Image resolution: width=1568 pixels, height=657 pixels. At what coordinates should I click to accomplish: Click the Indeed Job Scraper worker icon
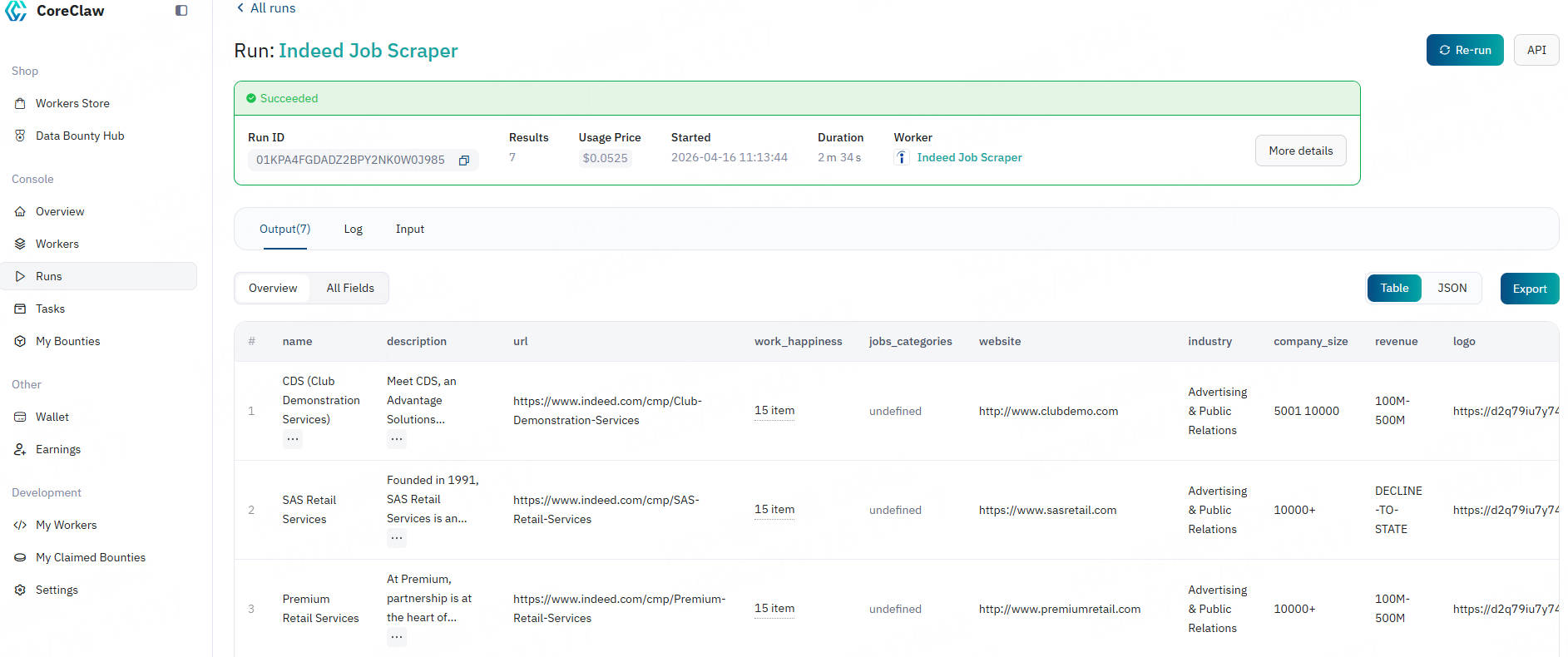coord(902,157)
